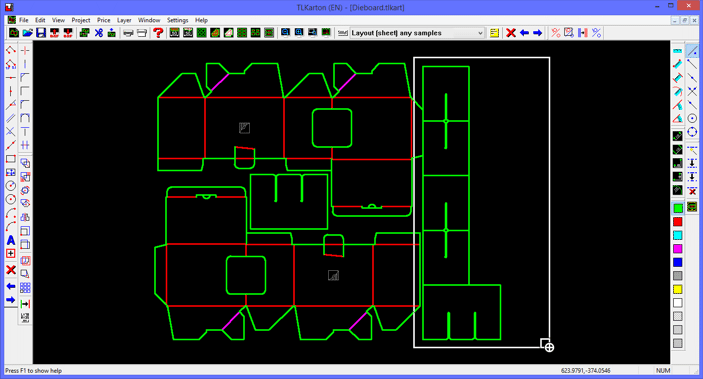Toggle the circle center snap mode icon
703x379 pixels.
pos(692,118)
